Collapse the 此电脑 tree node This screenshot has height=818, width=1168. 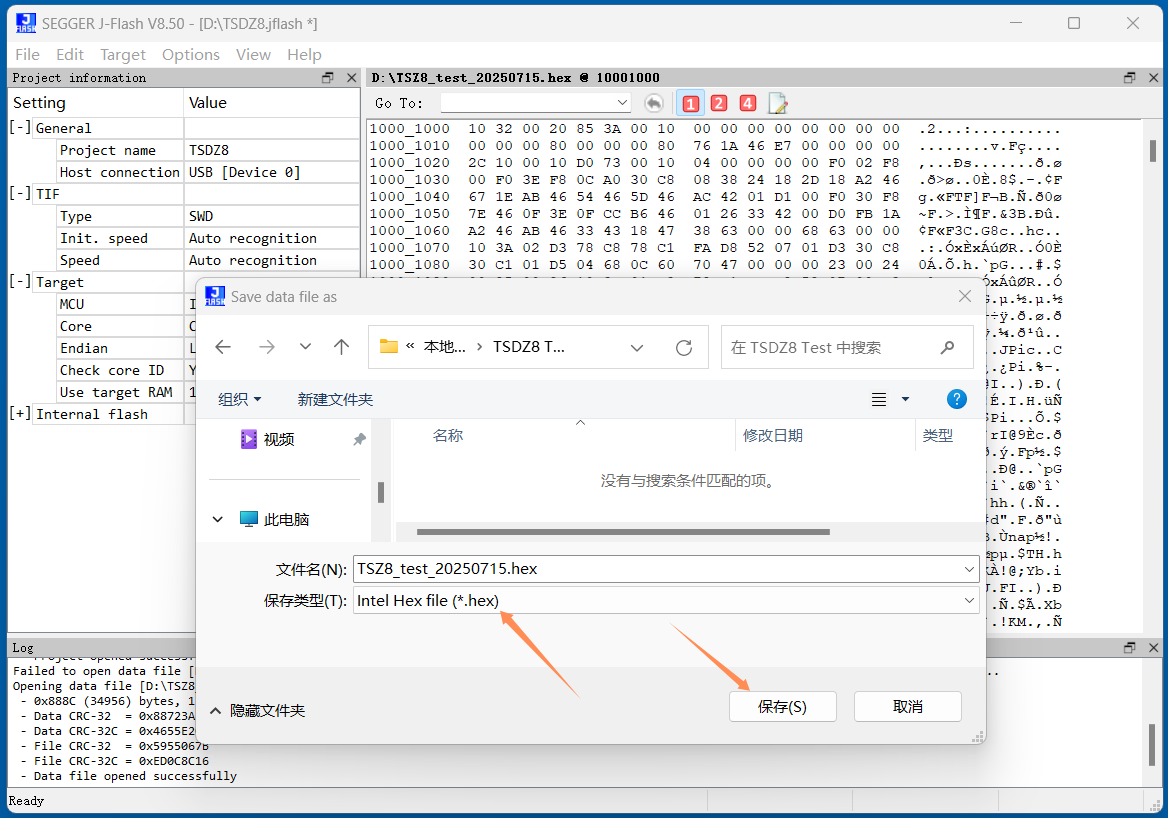click(218, 519)
